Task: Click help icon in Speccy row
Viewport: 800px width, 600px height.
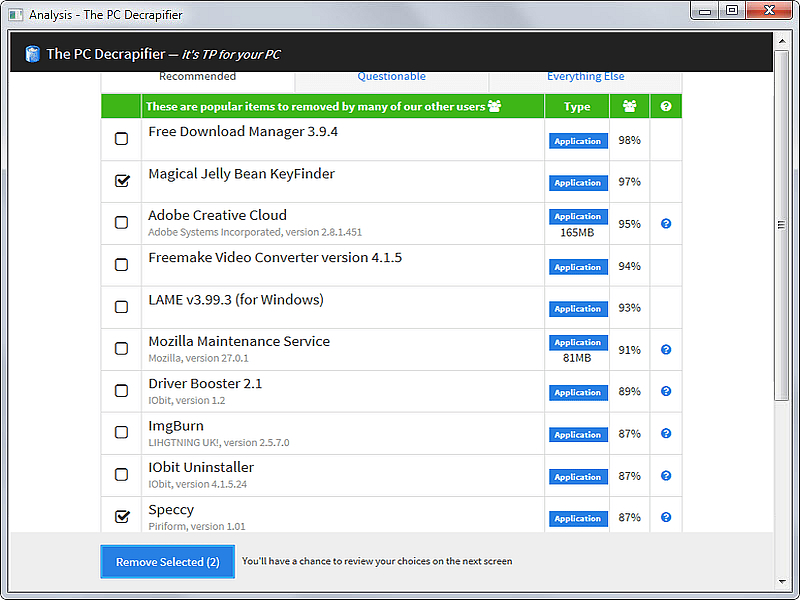Action: click(666, 517)
